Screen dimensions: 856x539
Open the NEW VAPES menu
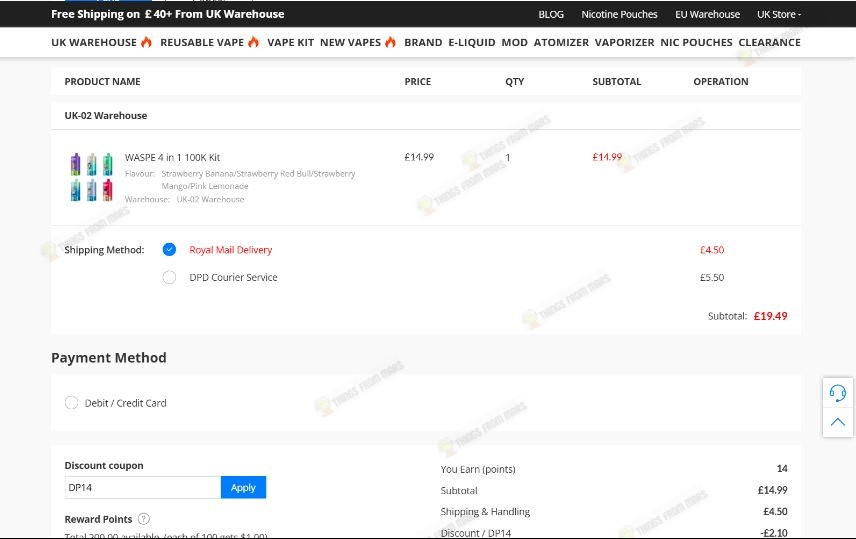[350, 43]
